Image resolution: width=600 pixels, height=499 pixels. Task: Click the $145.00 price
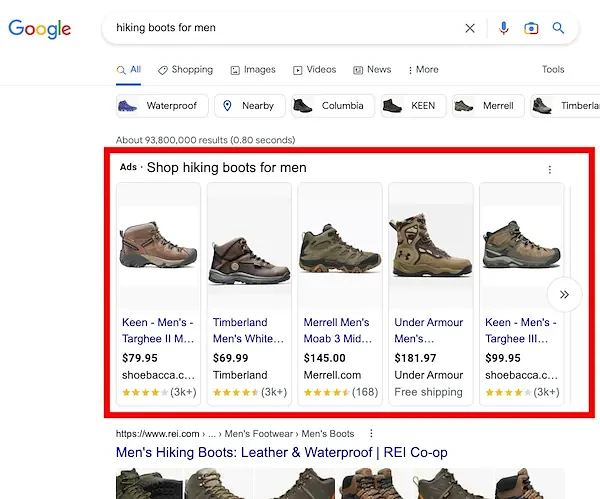(x=324, y=358)
